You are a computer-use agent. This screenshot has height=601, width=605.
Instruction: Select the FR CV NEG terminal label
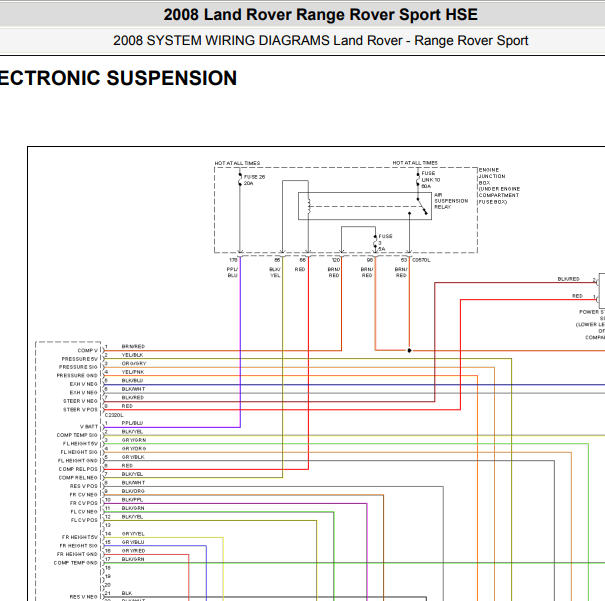coord(84,495)
